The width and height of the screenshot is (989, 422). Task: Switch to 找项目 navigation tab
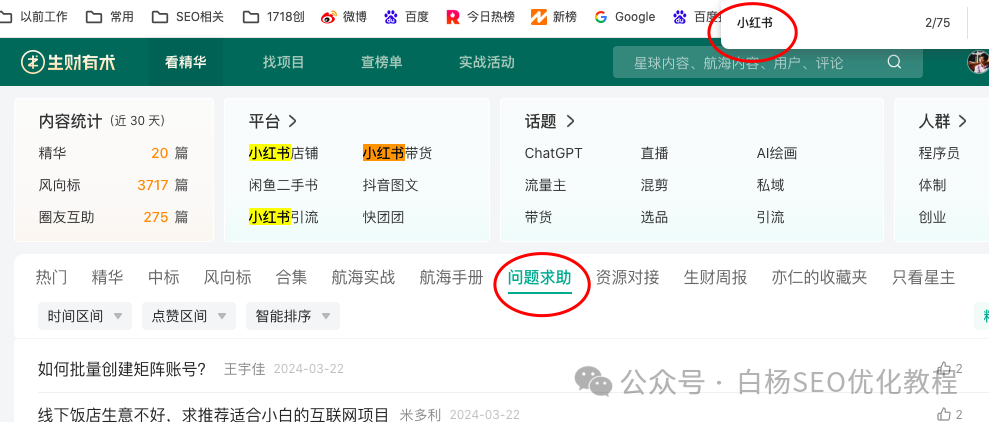point(284,62)
